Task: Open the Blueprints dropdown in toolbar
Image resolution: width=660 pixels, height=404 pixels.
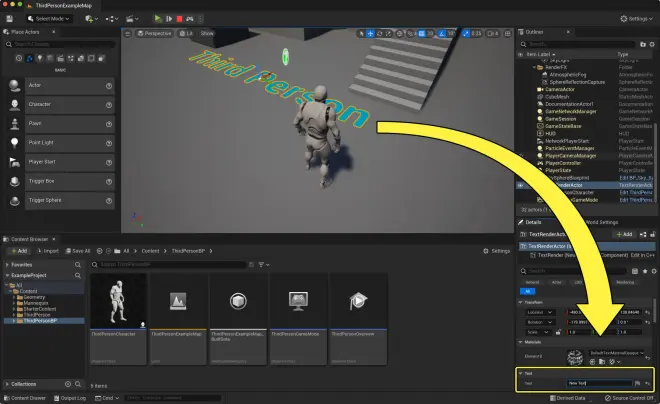Action: click(x=112, y=19)
